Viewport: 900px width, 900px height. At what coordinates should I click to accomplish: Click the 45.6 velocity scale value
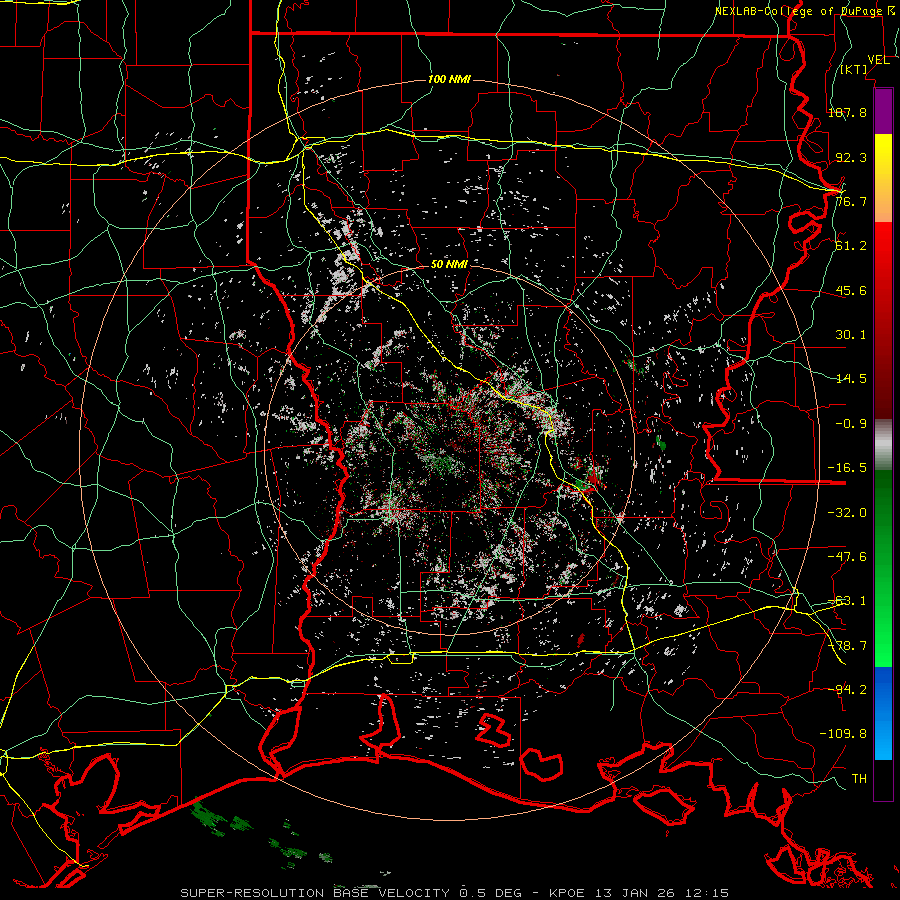[x=851, y=290]
